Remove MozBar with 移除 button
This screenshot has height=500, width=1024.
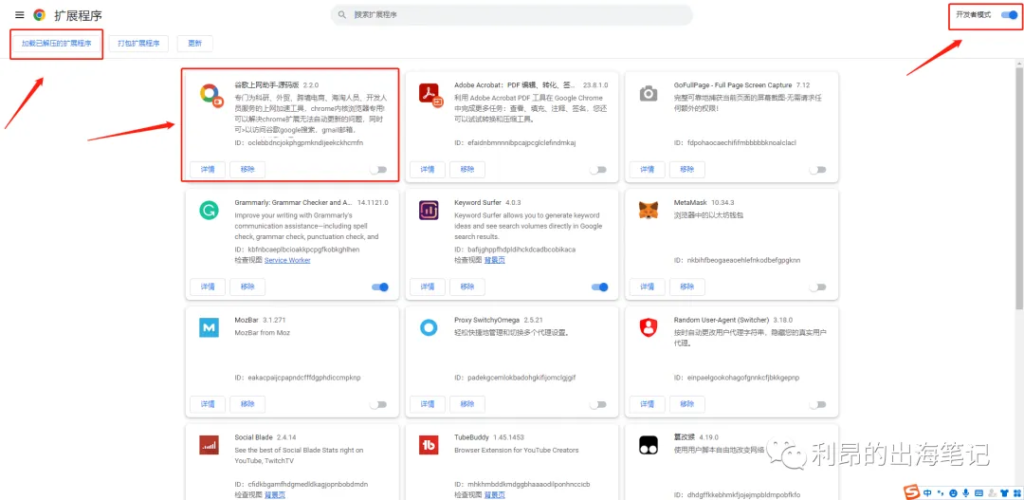point(248,404)
